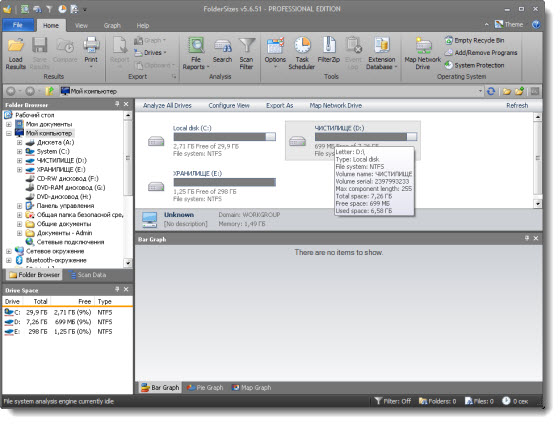Click Local disk (C:) usage bar

pos(225,137)
